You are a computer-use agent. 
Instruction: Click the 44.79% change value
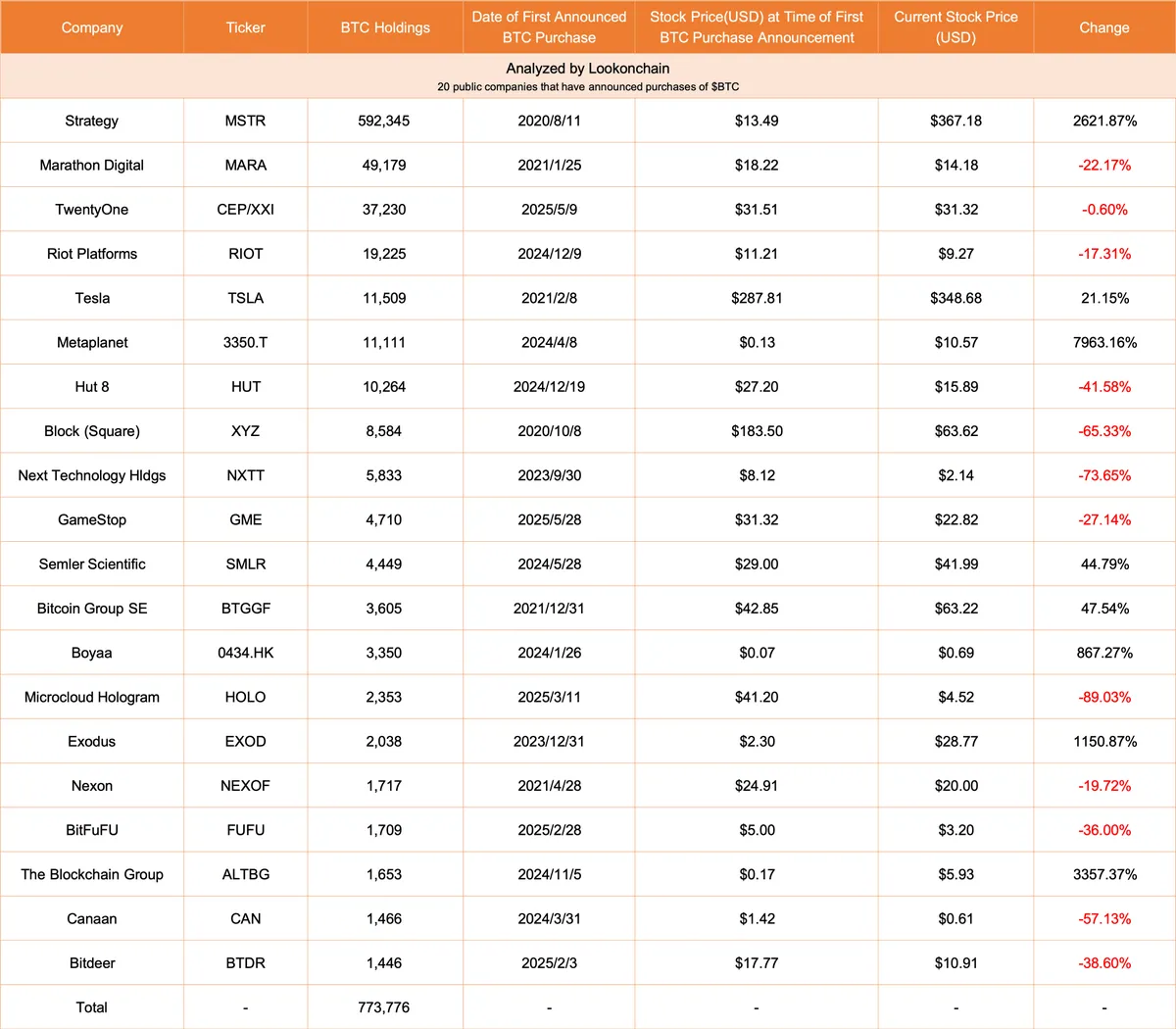pyautogui.click(x=1104, y=564)
